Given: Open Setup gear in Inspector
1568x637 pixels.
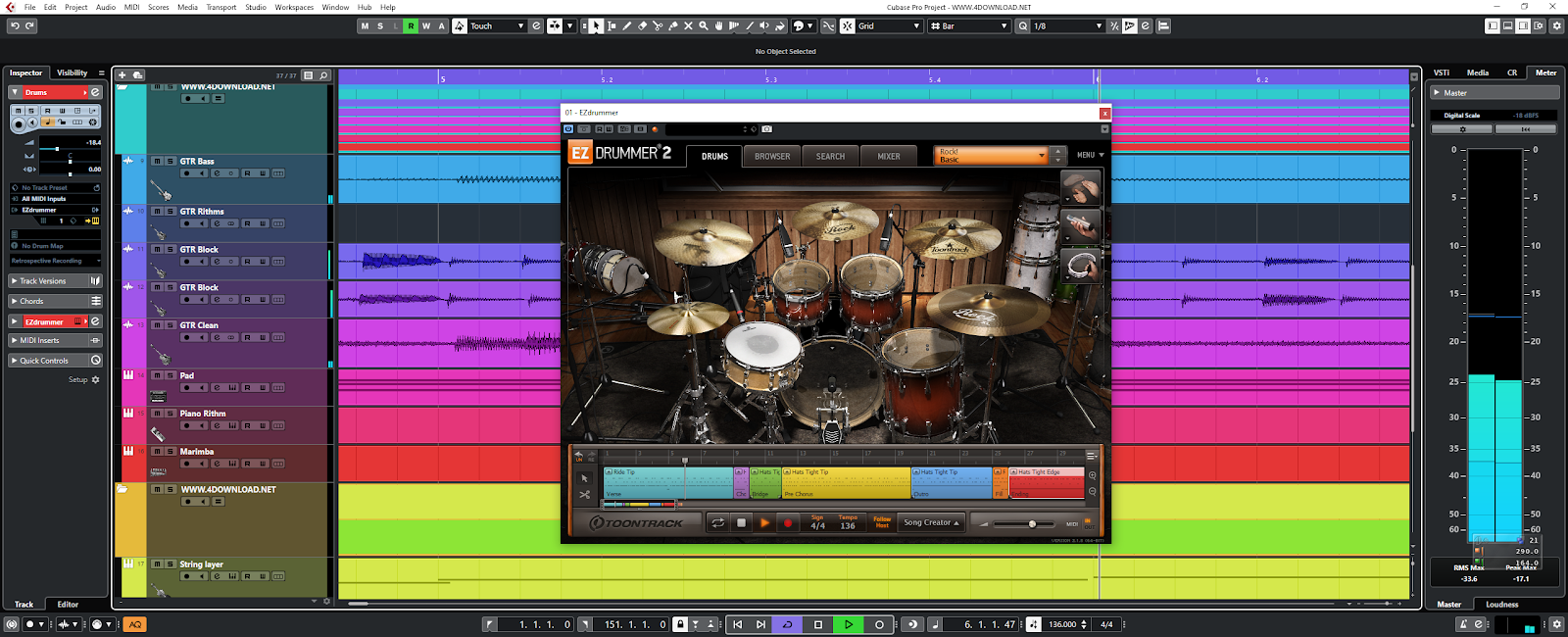Looking at the screenshot, I should 95,379.
